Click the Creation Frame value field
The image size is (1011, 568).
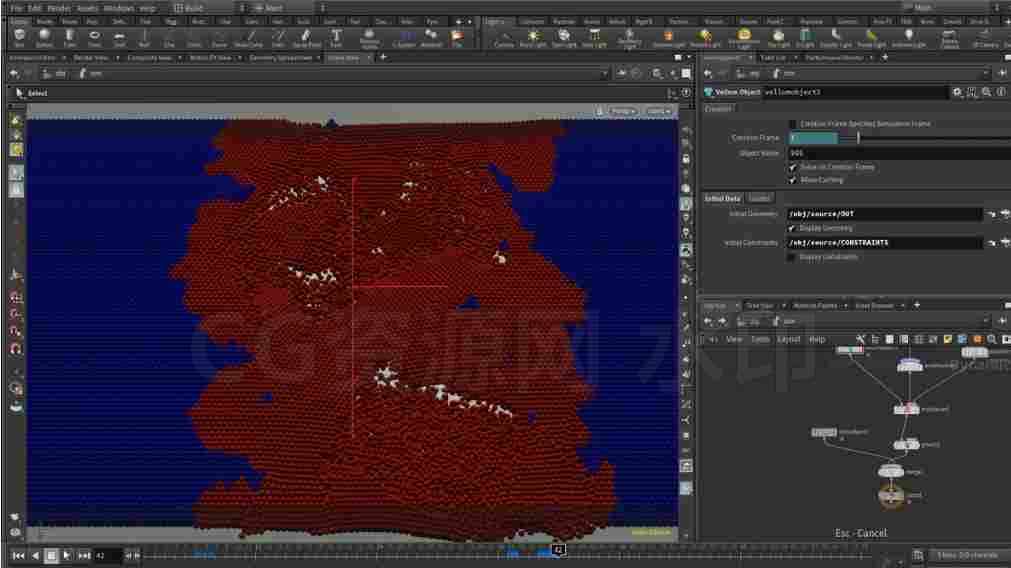[x=813, y=138]
